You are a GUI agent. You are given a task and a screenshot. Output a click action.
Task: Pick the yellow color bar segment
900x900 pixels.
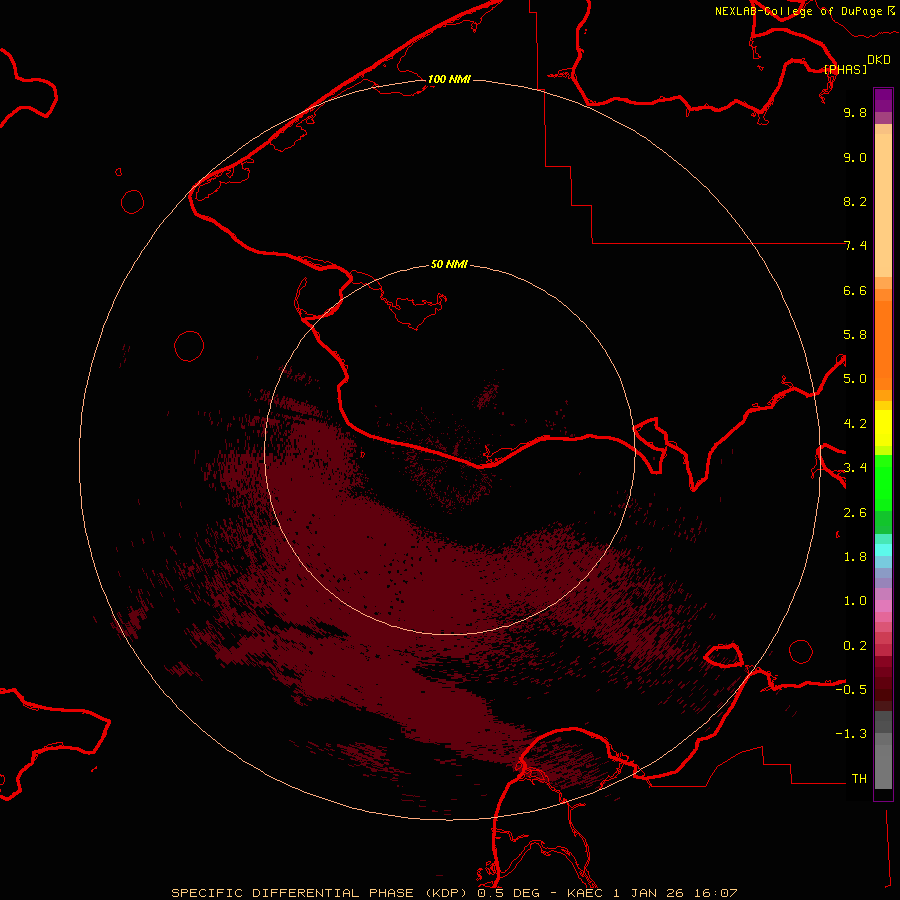point(883,428)
